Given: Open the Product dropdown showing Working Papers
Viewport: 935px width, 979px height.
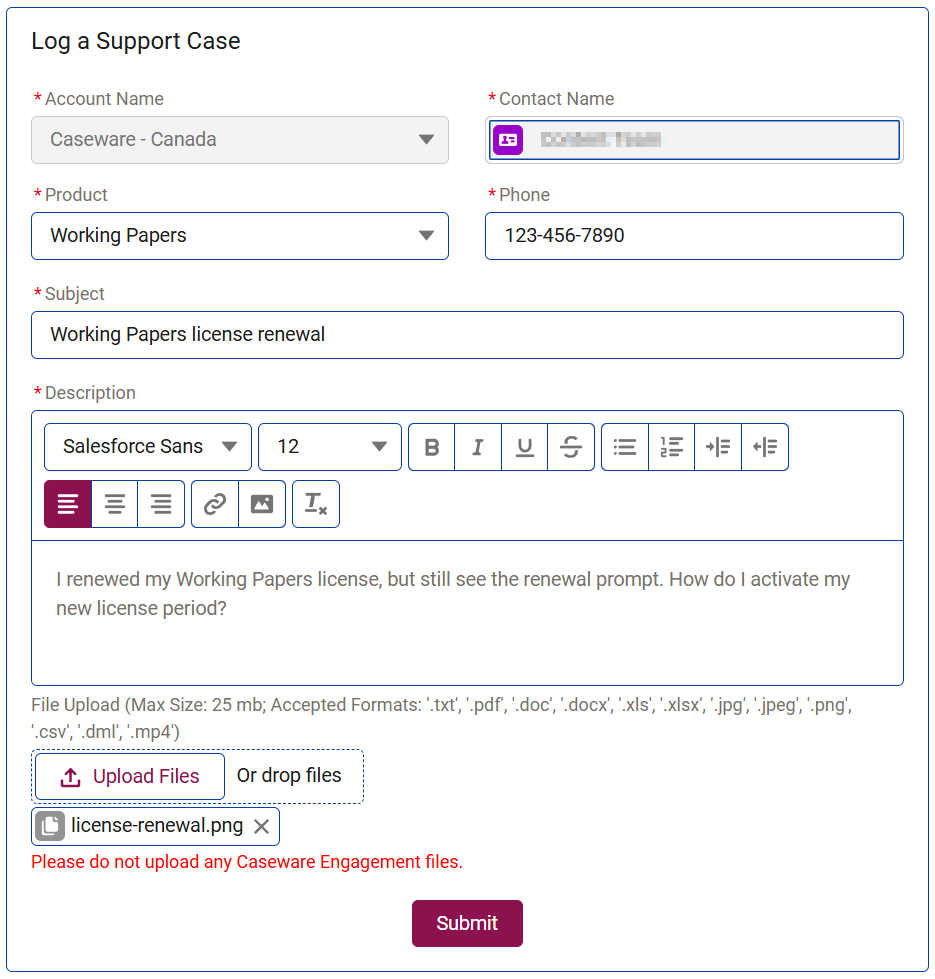Looking at the screenshot, I should [x=240, y=236].
